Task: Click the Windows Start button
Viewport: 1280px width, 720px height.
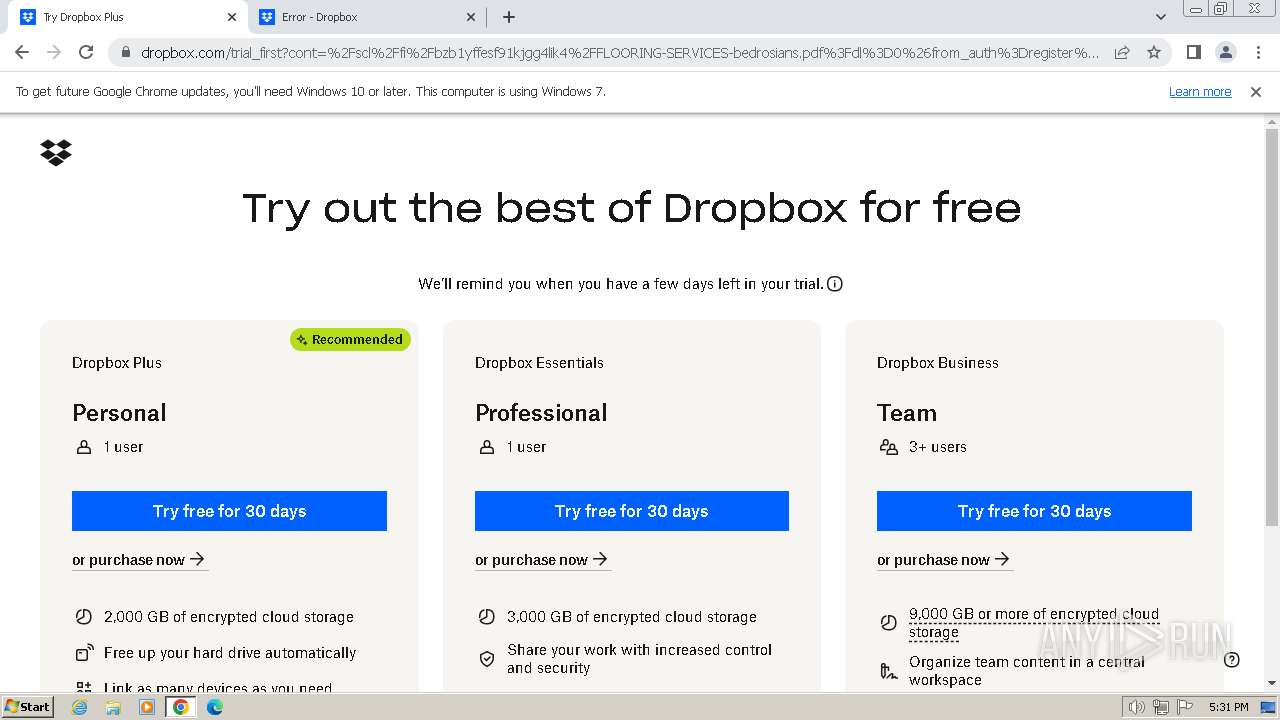Action: 27,707
